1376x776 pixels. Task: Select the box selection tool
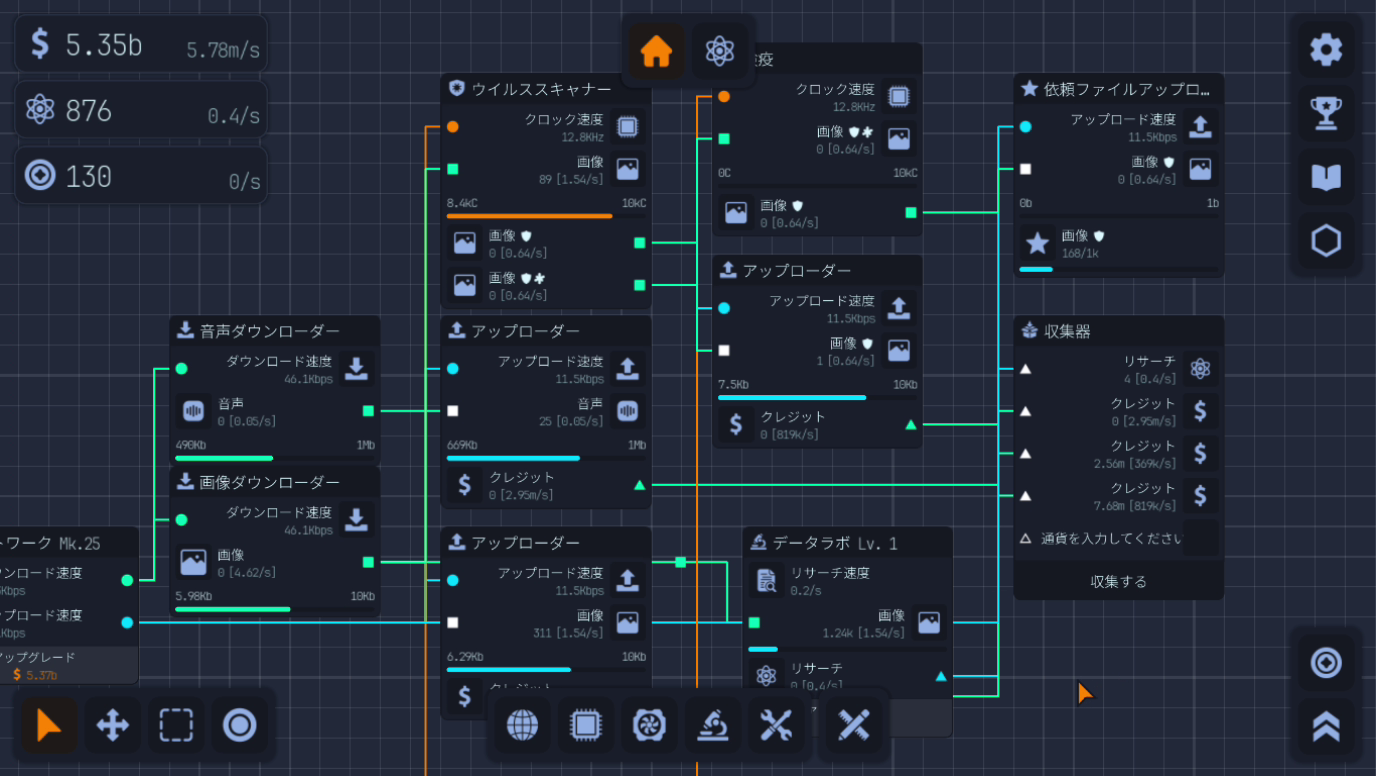(x=176, y=726)
